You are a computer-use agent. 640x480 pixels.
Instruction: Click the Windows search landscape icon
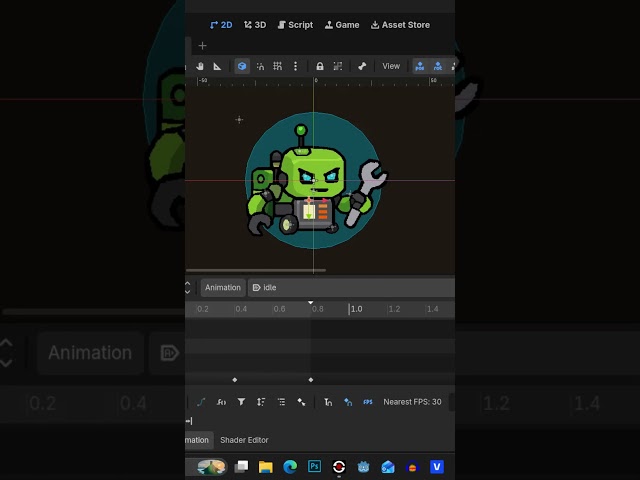(211, 467)
